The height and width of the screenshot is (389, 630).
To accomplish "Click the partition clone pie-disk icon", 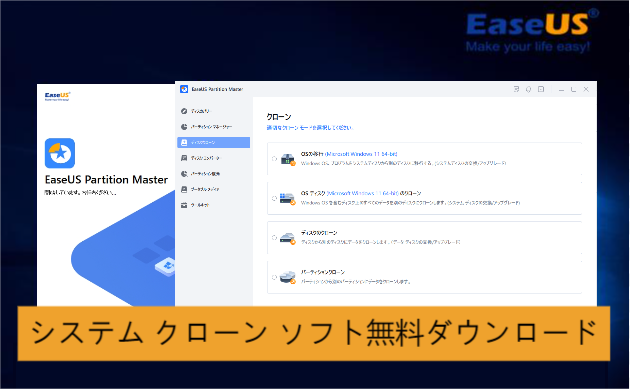I will (288, 277).
